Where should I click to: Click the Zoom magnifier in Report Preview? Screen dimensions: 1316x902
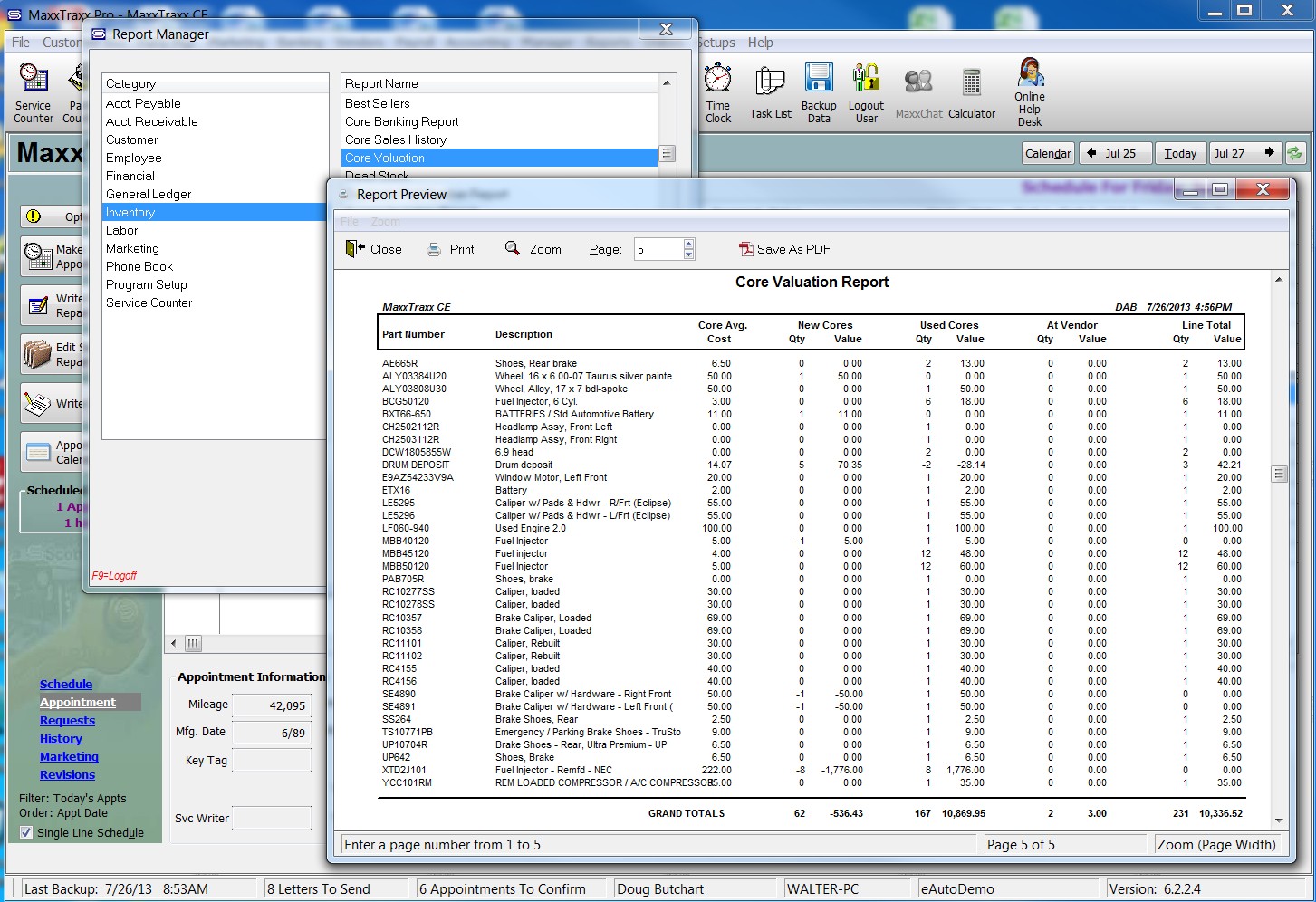[513, 248]
